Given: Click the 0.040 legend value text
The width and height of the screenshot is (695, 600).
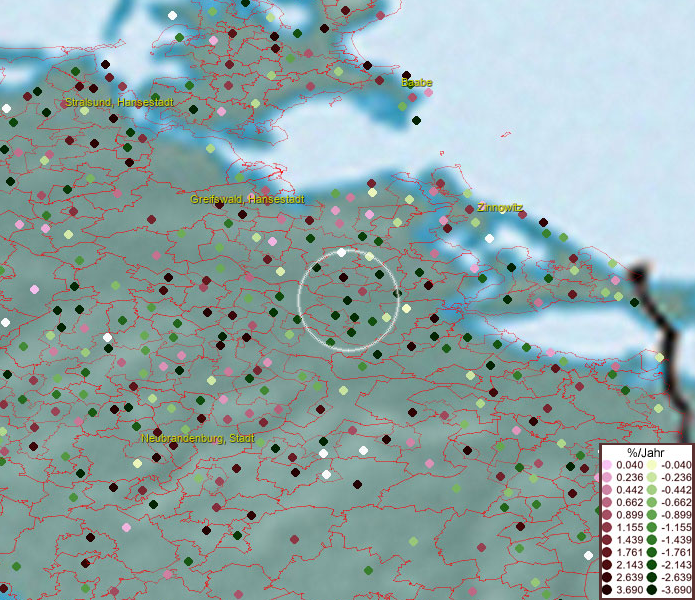Looking at the screenshot, I should pyautogui.click(x=630, y=465).
